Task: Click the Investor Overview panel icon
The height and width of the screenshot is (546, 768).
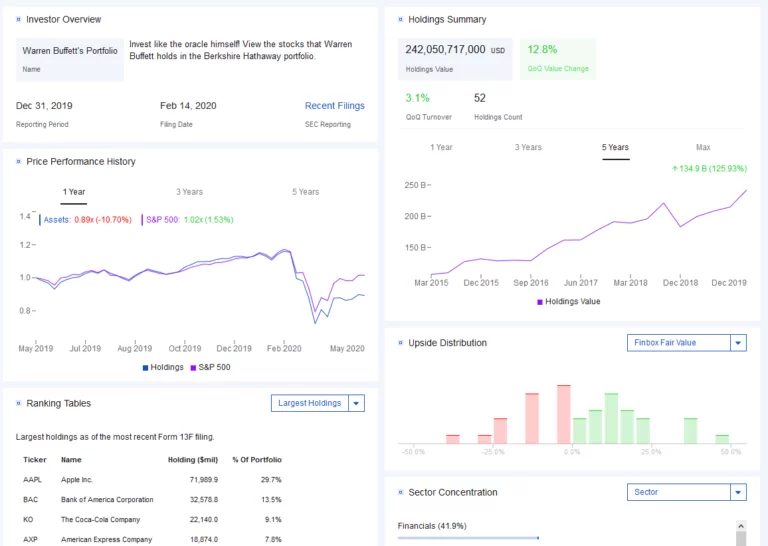Action: coord(19,19)
